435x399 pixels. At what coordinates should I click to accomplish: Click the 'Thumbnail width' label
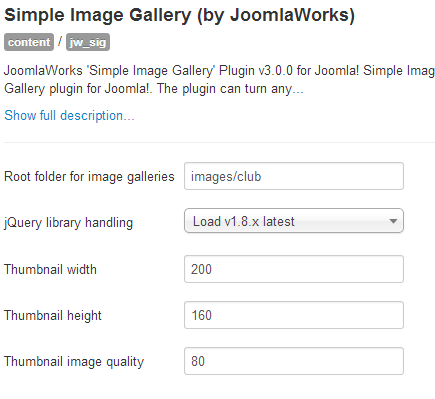pos(50,269)
